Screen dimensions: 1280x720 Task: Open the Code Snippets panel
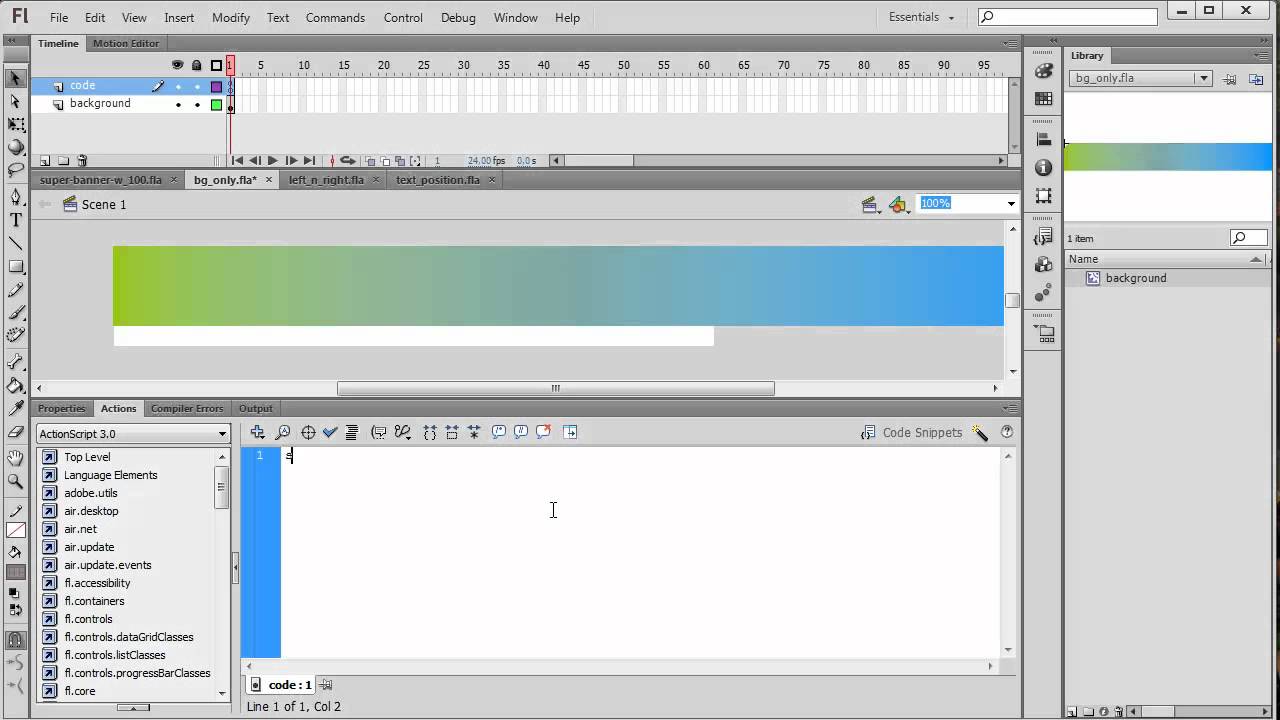click(x=911, y=433)
